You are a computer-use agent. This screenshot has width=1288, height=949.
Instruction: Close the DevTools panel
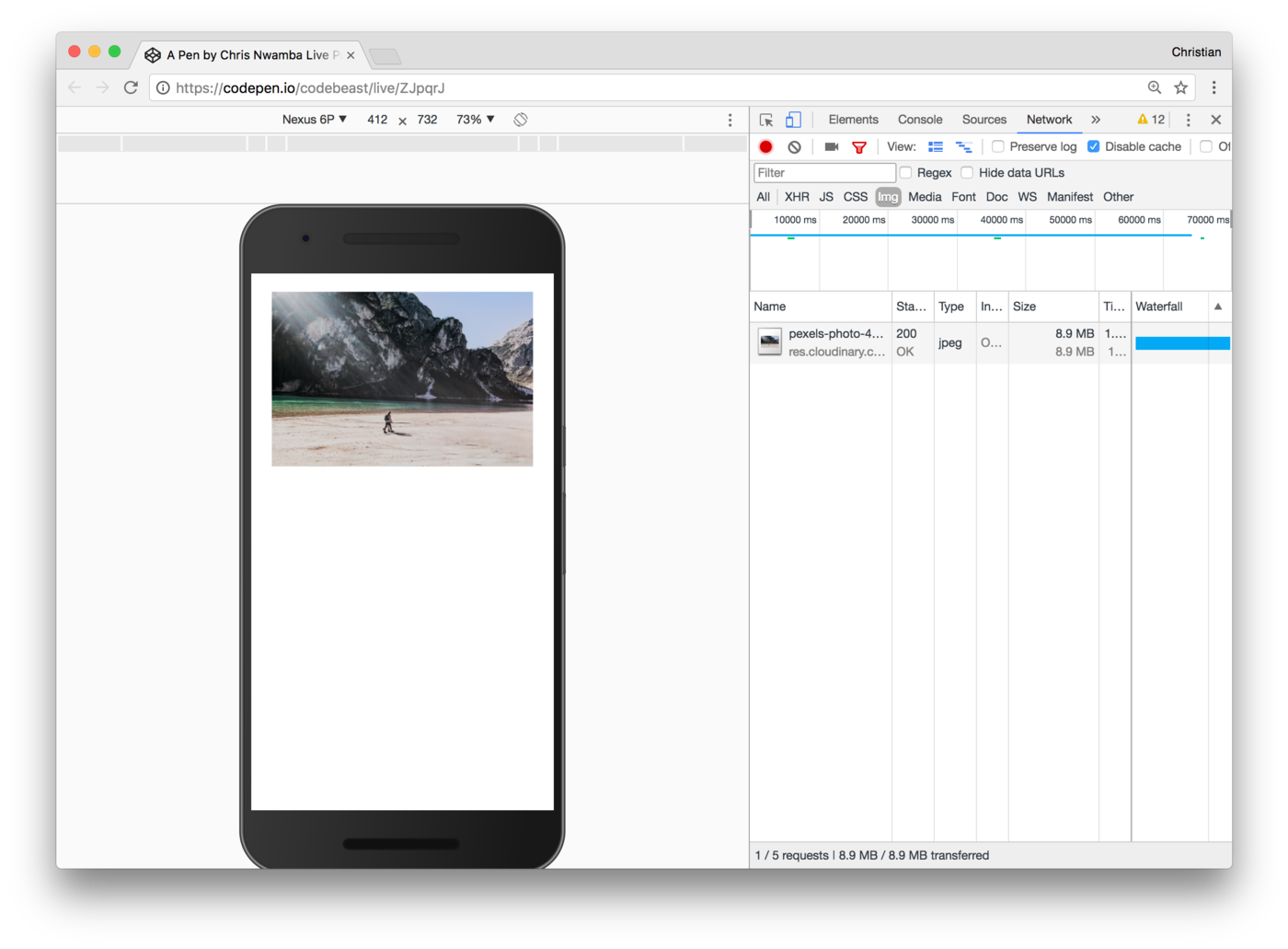(x=1215, y=120)
